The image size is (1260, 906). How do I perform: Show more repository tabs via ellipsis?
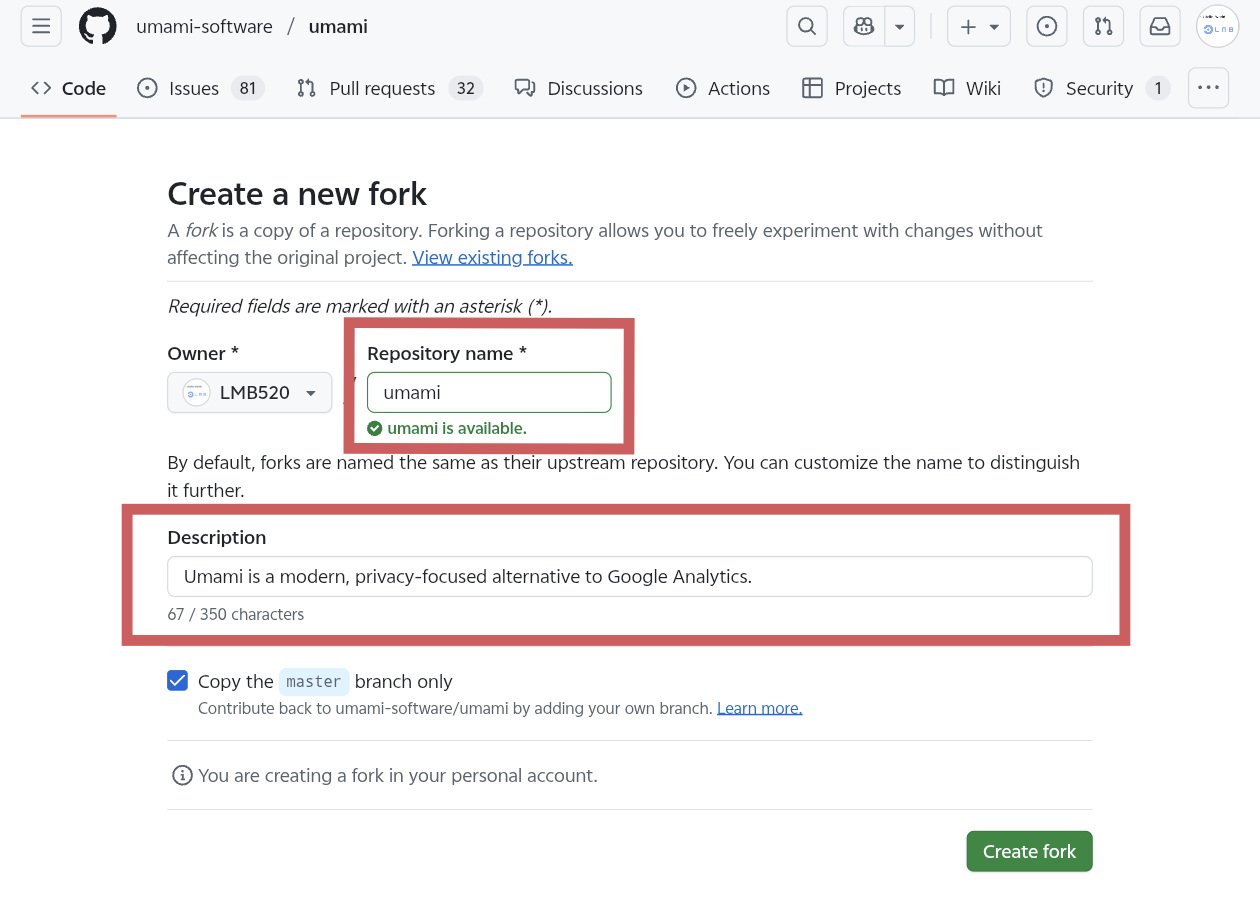tap(1208, 88)
